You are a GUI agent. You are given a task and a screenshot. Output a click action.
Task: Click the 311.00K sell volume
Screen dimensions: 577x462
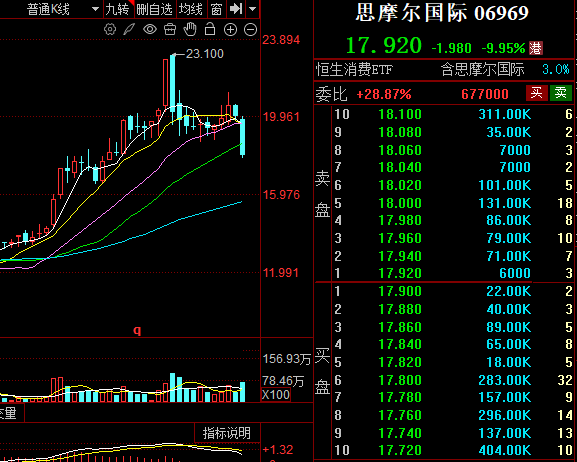click(505, 114)
